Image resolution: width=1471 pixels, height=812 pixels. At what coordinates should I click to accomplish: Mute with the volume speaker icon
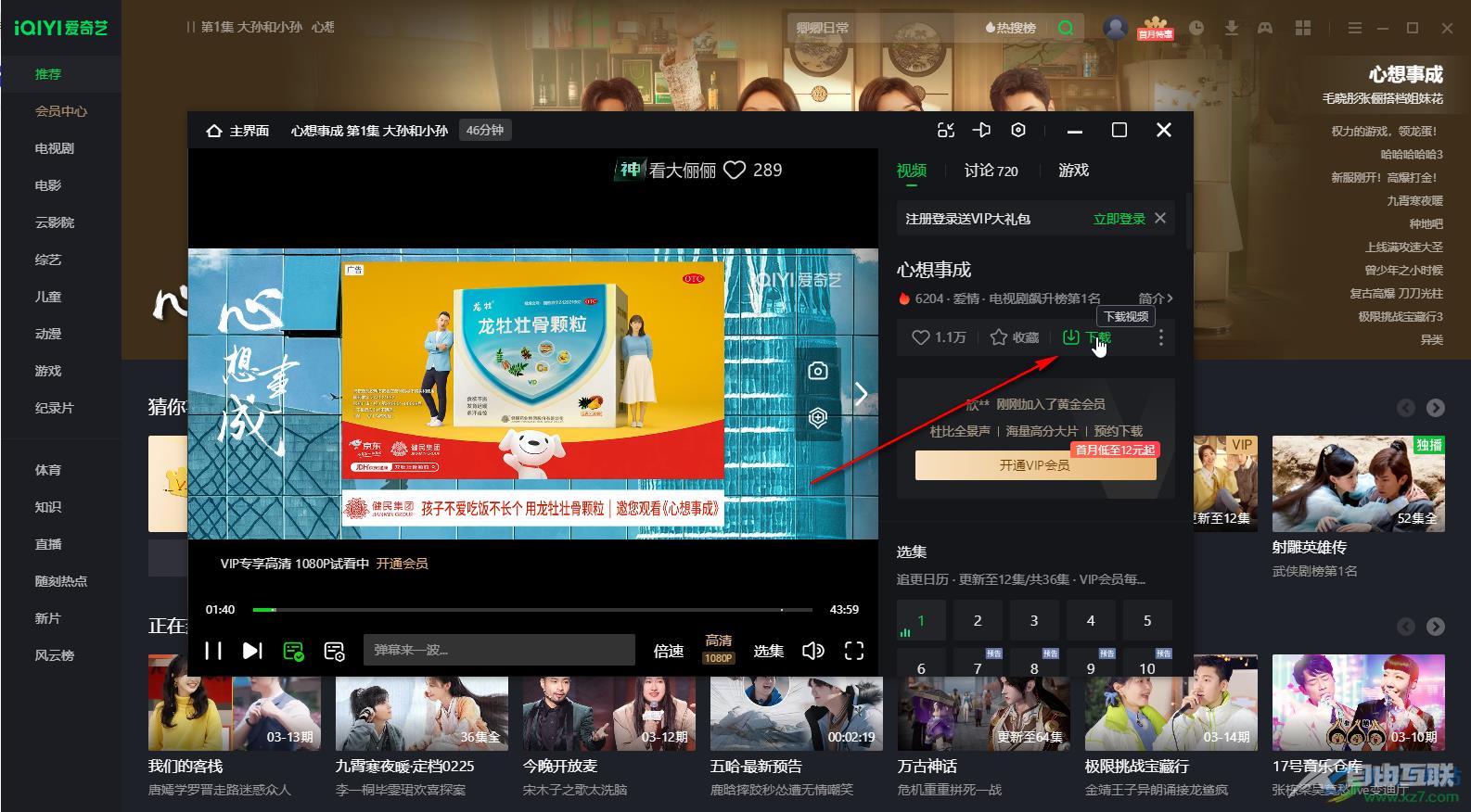pos(812,651)
